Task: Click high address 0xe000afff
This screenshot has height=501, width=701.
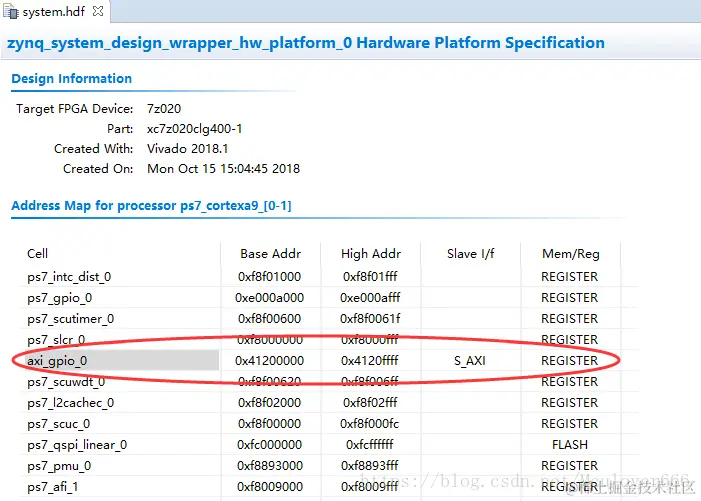Action: click(370, 298)
